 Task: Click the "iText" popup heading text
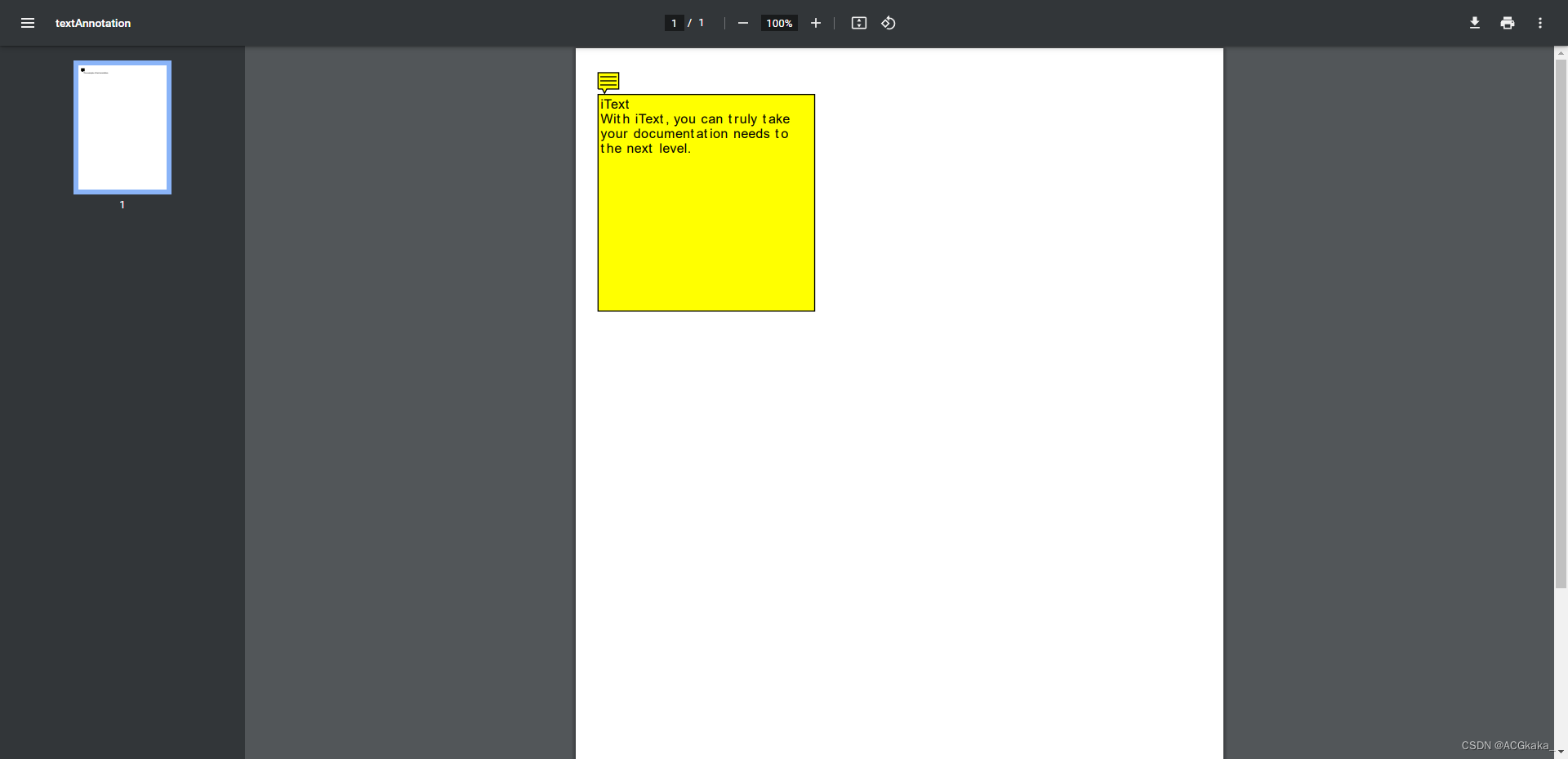pos(615,105)
